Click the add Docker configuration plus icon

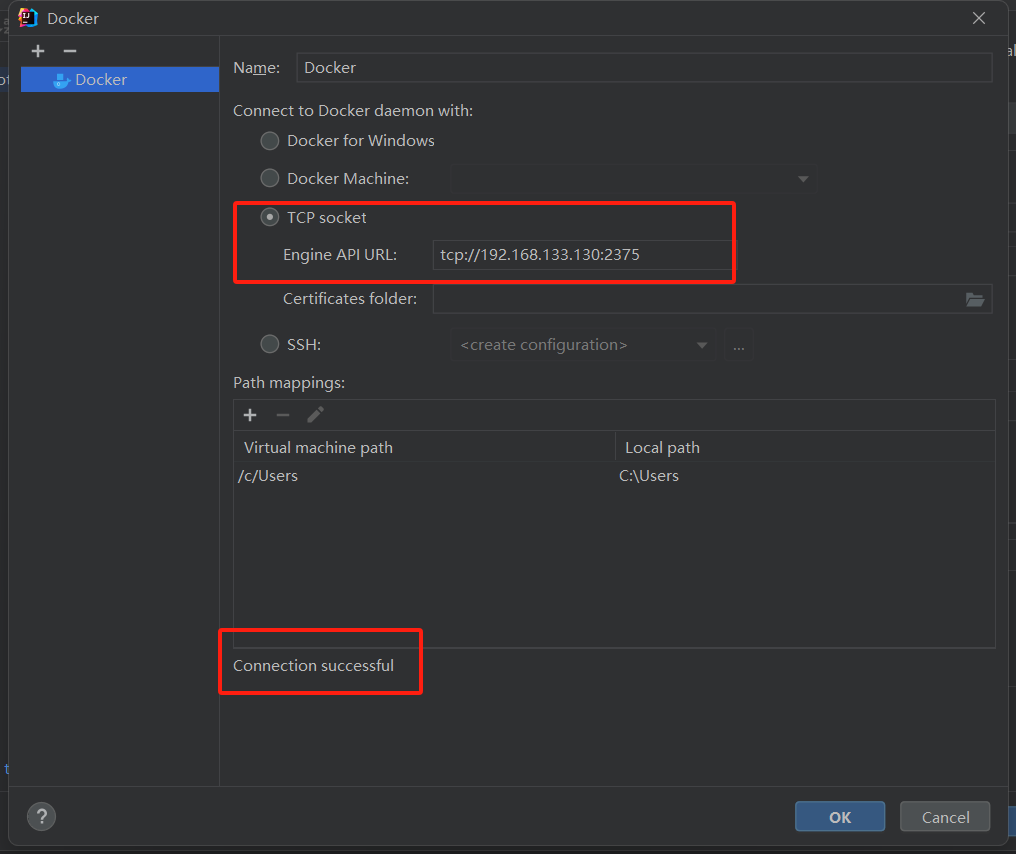[x=38, y=51]
